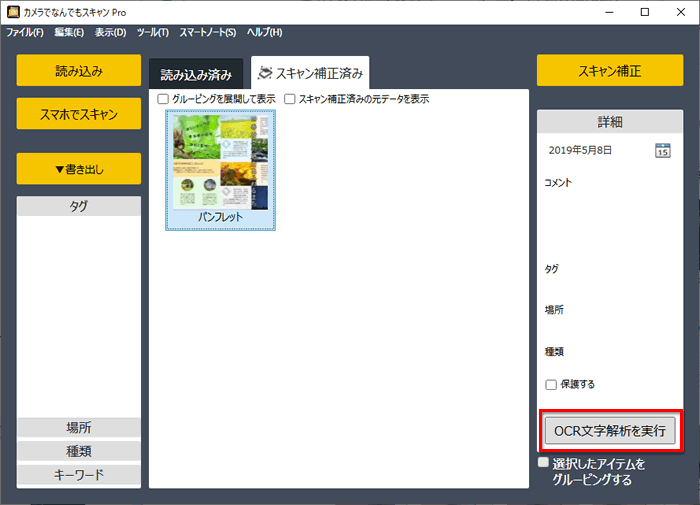Screen dimensions: 700x505
Task: Open the calendar date picker icon
Action: point(662,150)
